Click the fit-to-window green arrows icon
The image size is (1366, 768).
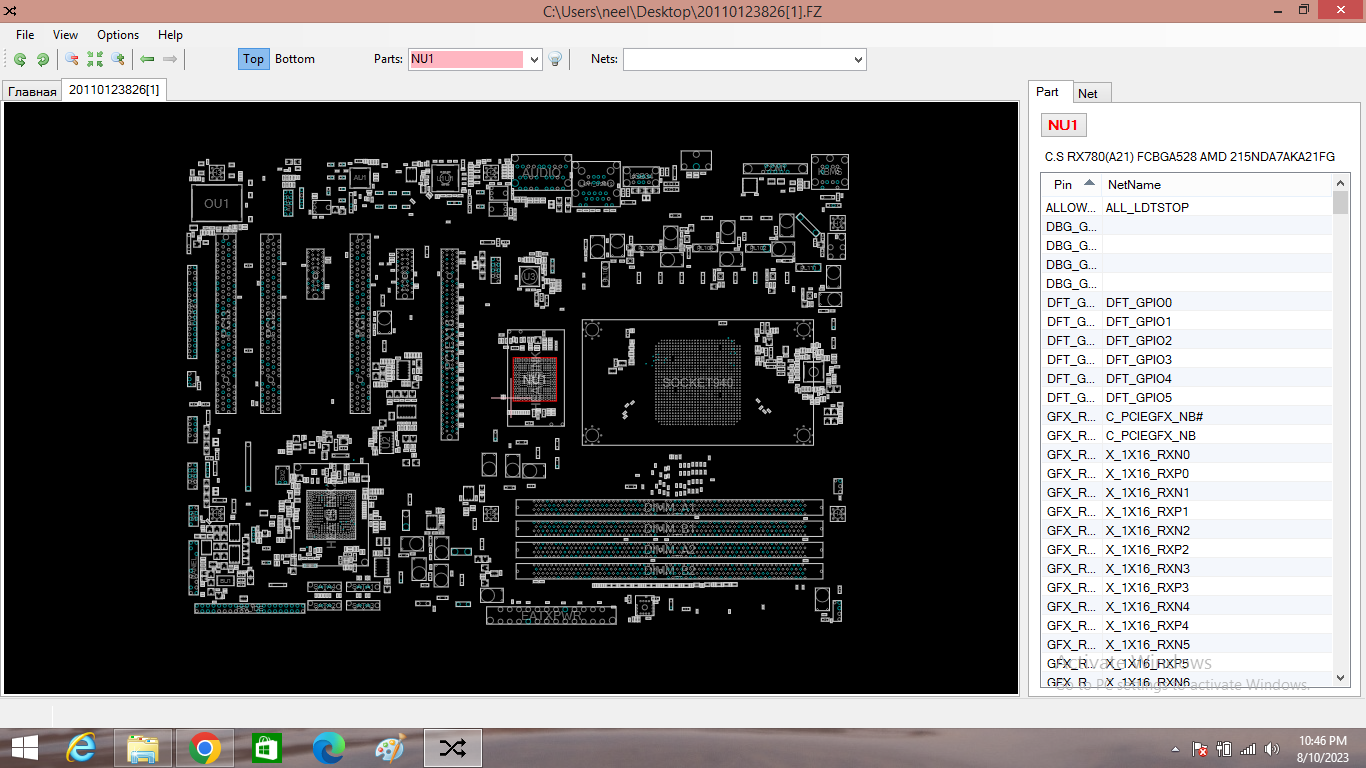point(95,59)
